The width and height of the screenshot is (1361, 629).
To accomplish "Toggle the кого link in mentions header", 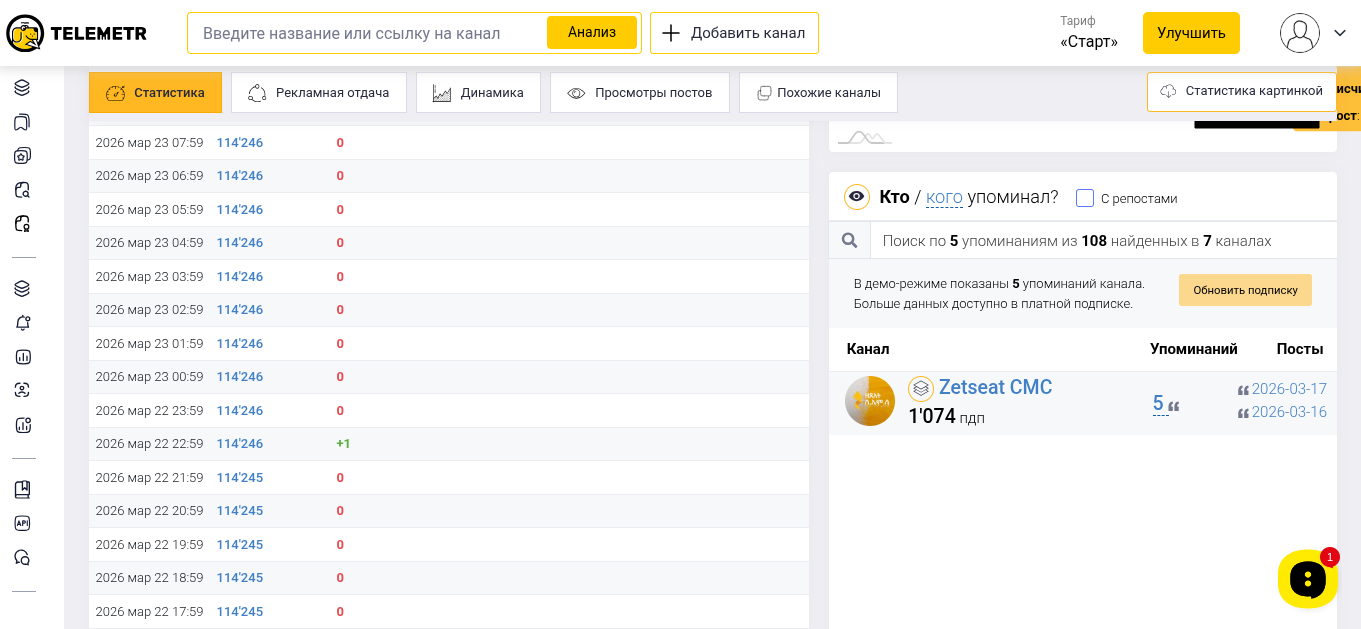I will click(944, 197).
